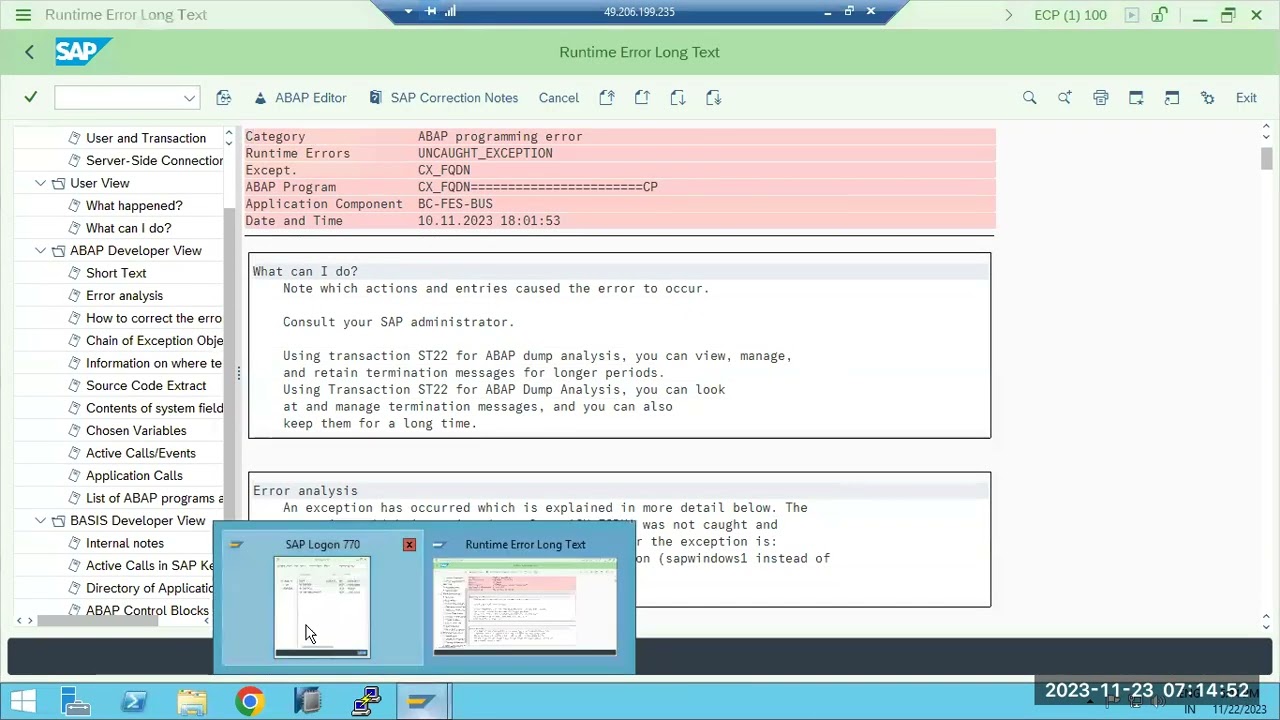Select Information on where terminated item

tap(154, 363)
